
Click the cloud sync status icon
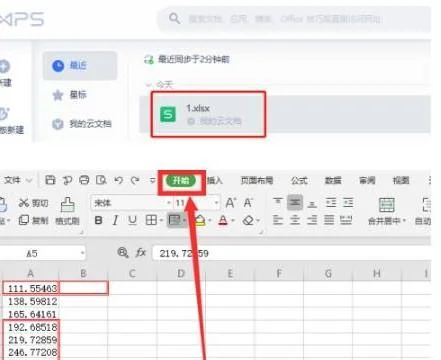pyautogui.click(x=148, y=60)
